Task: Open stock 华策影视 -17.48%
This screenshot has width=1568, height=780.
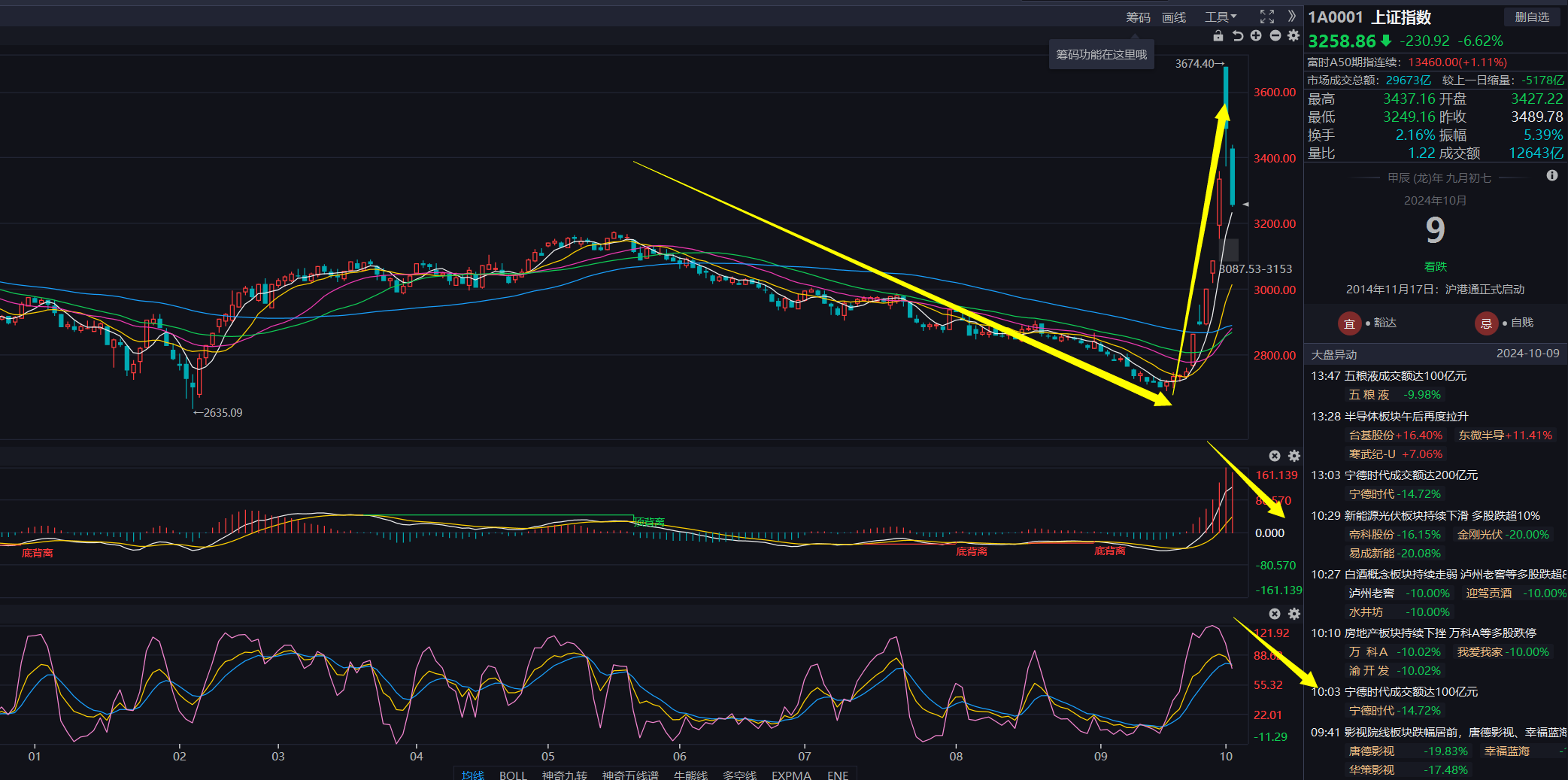Action: click(1408, 770)
